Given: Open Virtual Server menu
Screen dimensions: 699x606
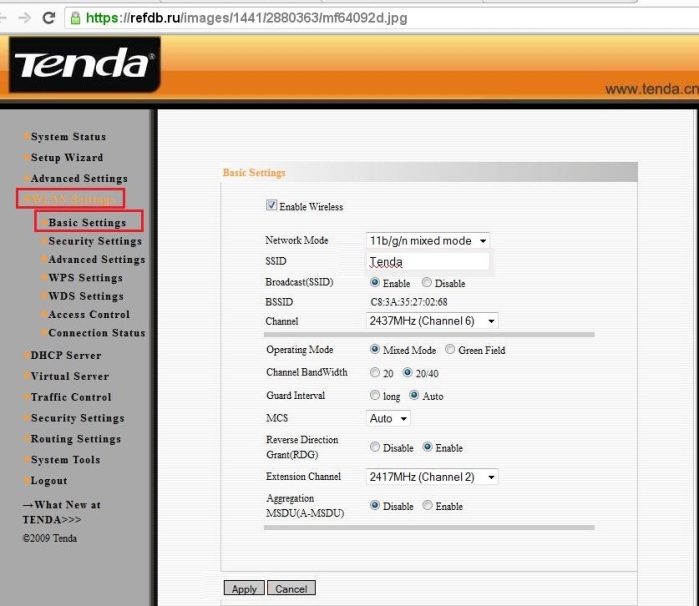Looking at the screenshot, I should coord(70,376).
